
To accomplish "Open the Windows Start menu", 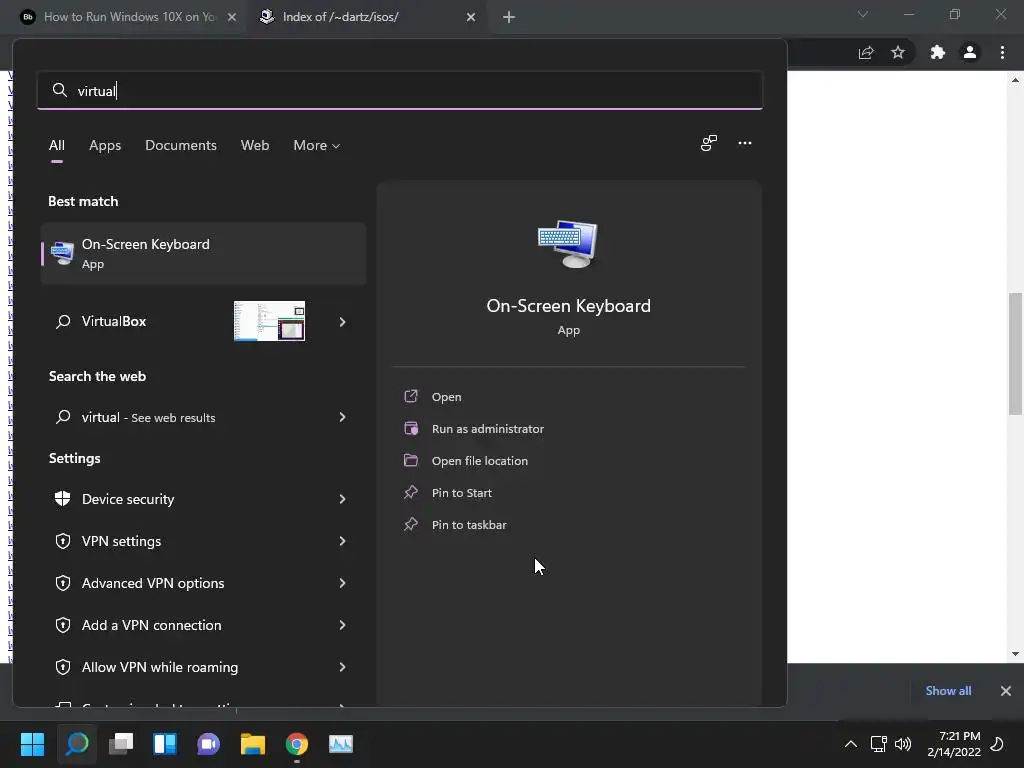I will click(32, 744).
